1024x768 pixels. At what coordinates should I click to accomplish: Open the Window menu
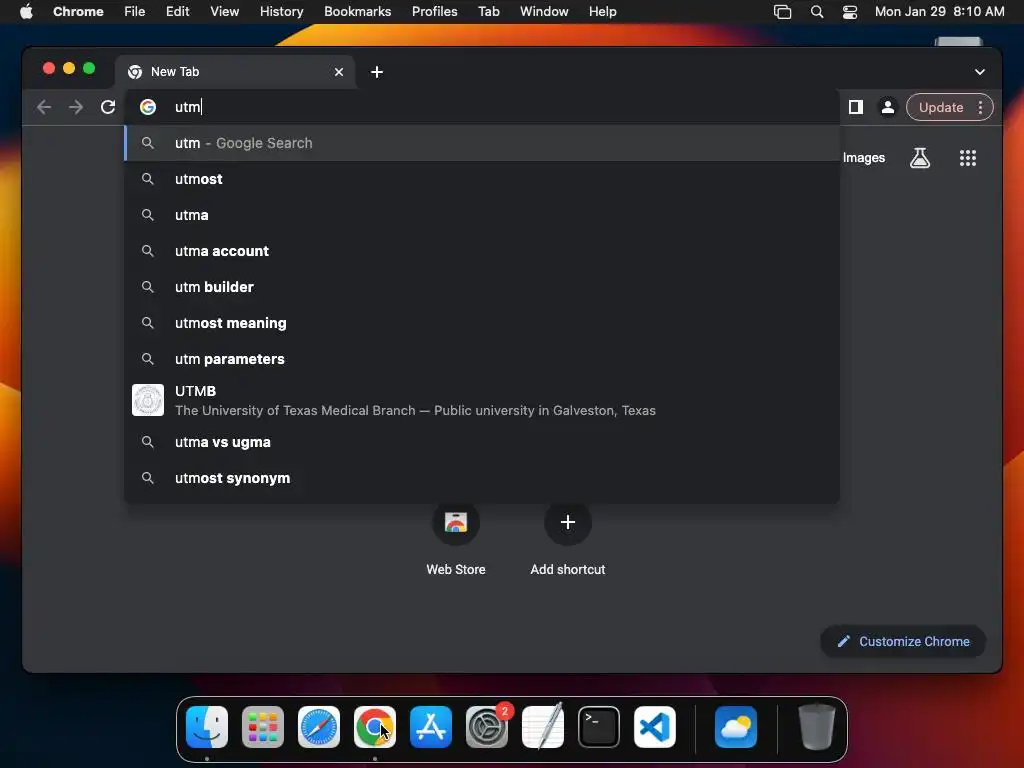point(544,12)
